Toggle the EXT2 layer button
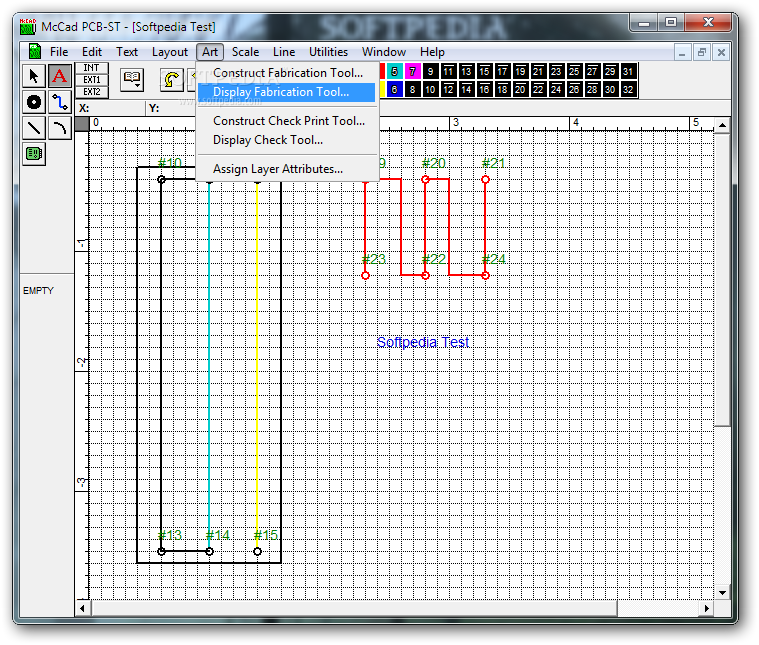Image resolution: width=759 pixels, height=645 pixels. tap(91, 92)
